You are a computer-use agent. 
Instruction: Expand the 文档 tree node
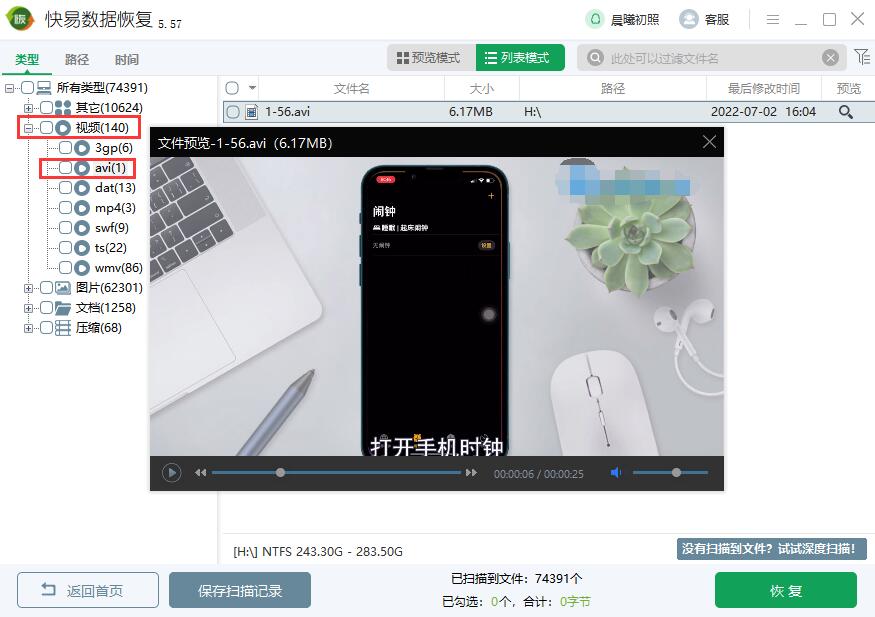[28, 308]
